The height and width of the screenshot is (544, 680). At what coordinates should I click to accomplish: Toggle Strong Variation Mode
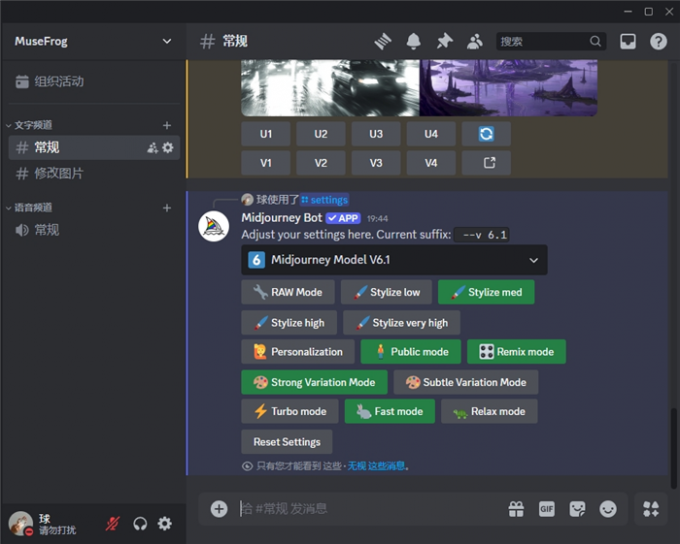(x=314, y=382)
